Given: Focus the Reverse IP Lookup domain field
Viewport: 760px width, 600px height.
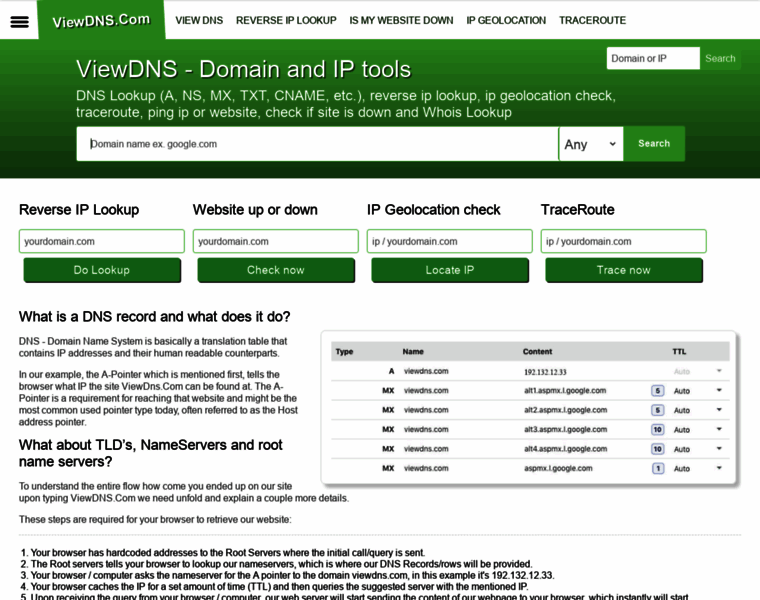Looking at the screenshot, I should (102, 241).
